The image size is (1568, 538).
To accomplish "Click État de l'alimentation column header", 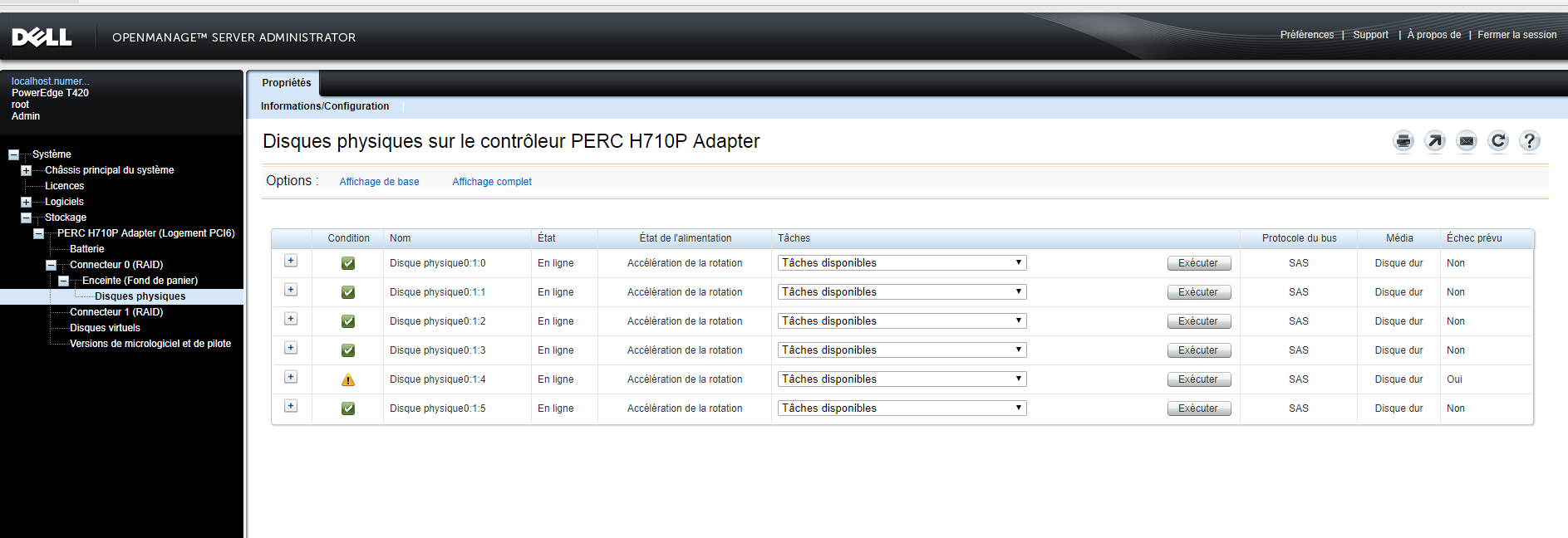I will point(686,238).
